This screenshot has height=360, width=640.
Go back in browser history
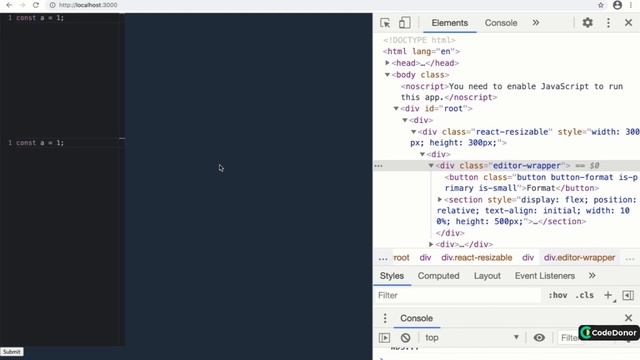click(x=9, y=5)
